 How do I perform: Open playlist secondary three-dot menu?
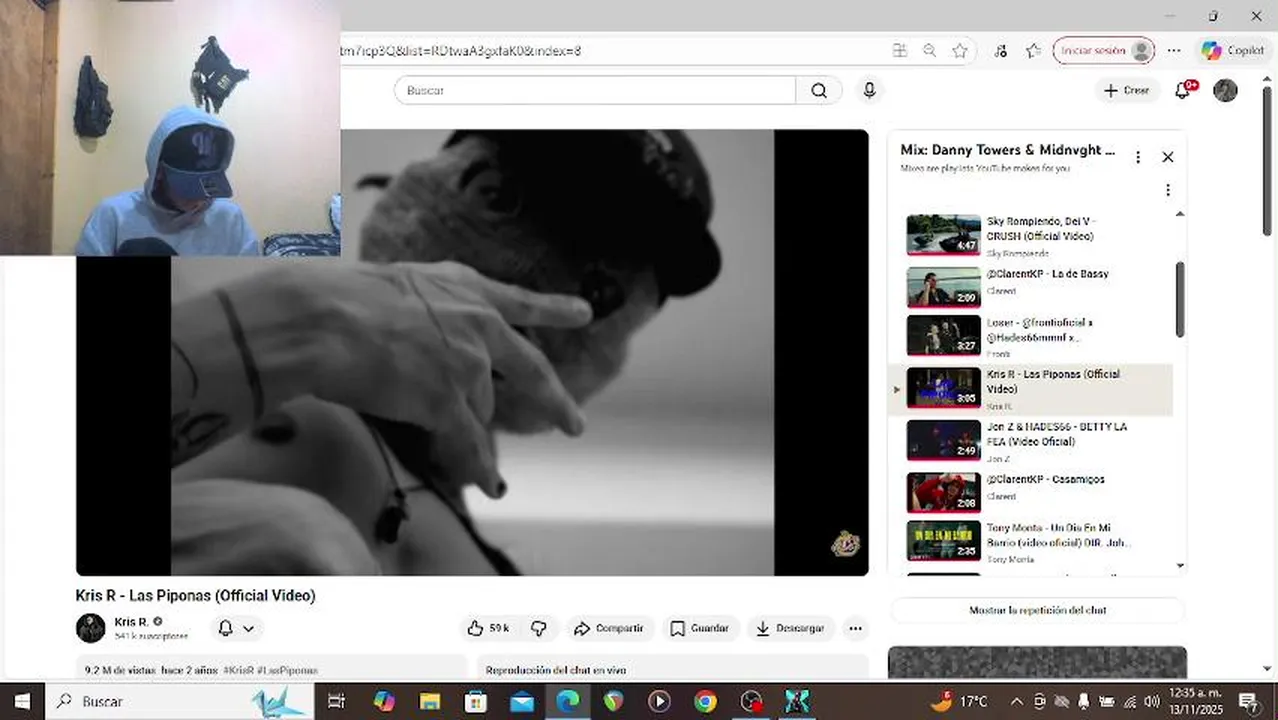1168,190
